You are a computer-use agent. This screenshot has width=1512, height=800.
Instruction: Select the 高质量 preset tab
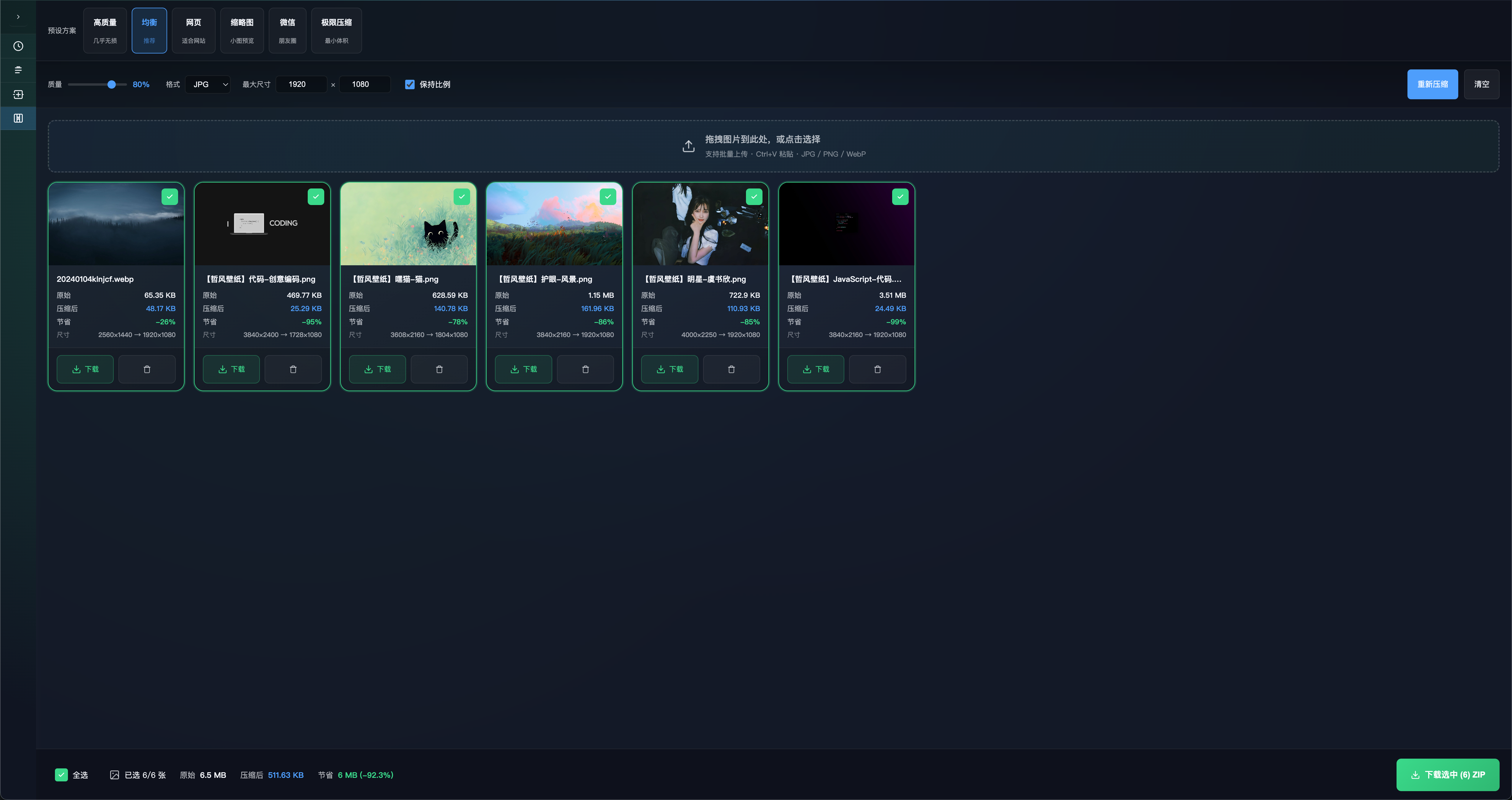105,30
